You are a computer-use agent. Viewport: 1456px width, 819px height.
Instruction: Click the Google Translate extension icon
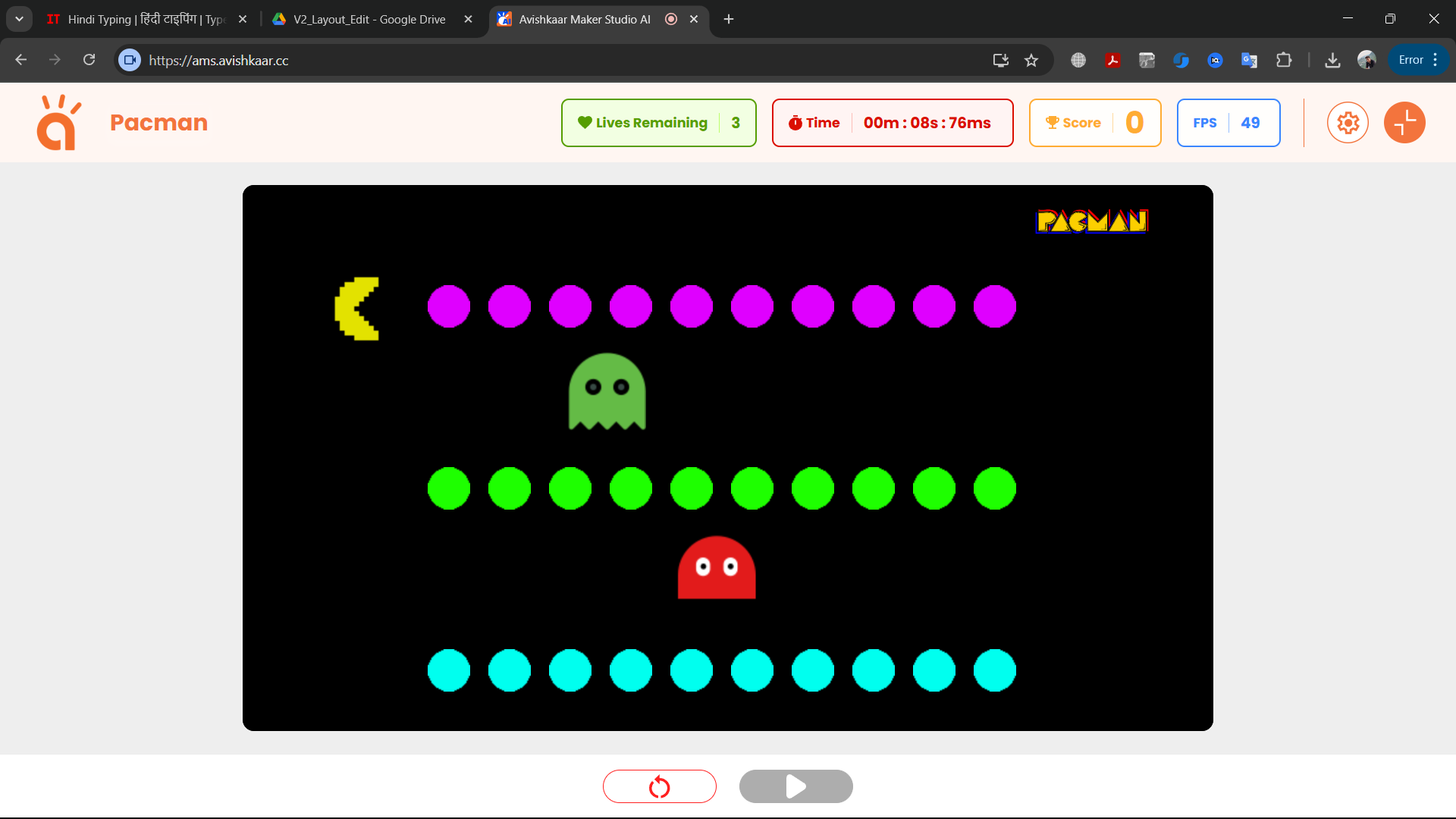(1249, 61)
